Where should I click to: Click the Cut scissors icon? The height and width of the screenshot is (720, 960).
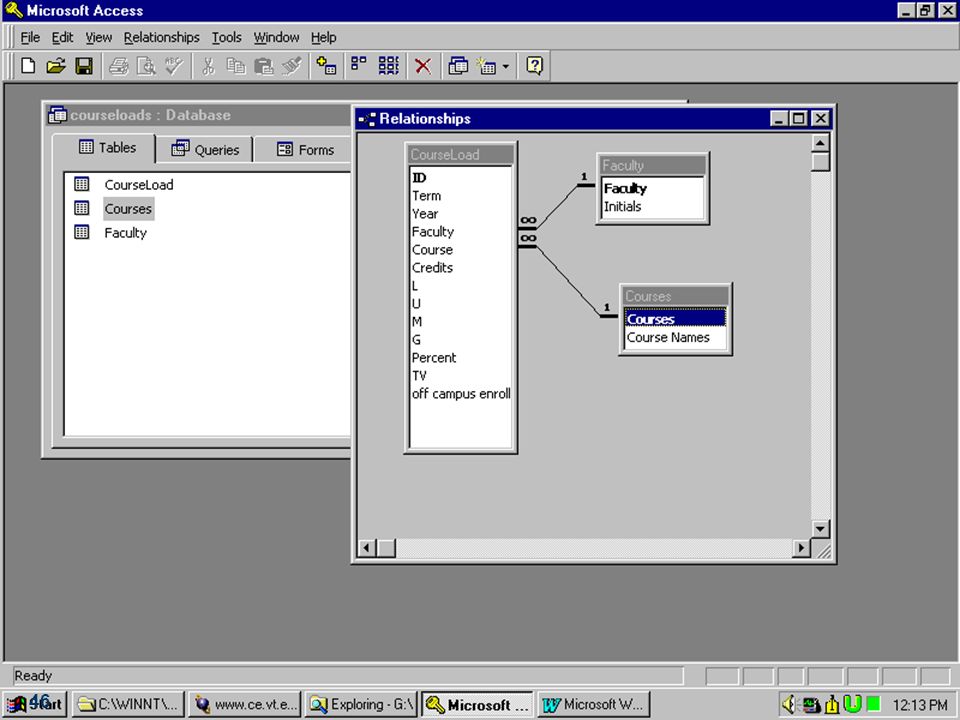[x=208, y=66]
